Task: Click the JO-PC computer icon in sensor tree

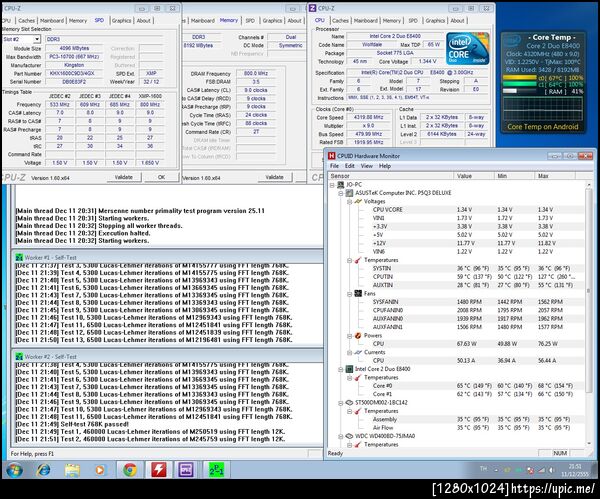Action: [x=340, y=185]
